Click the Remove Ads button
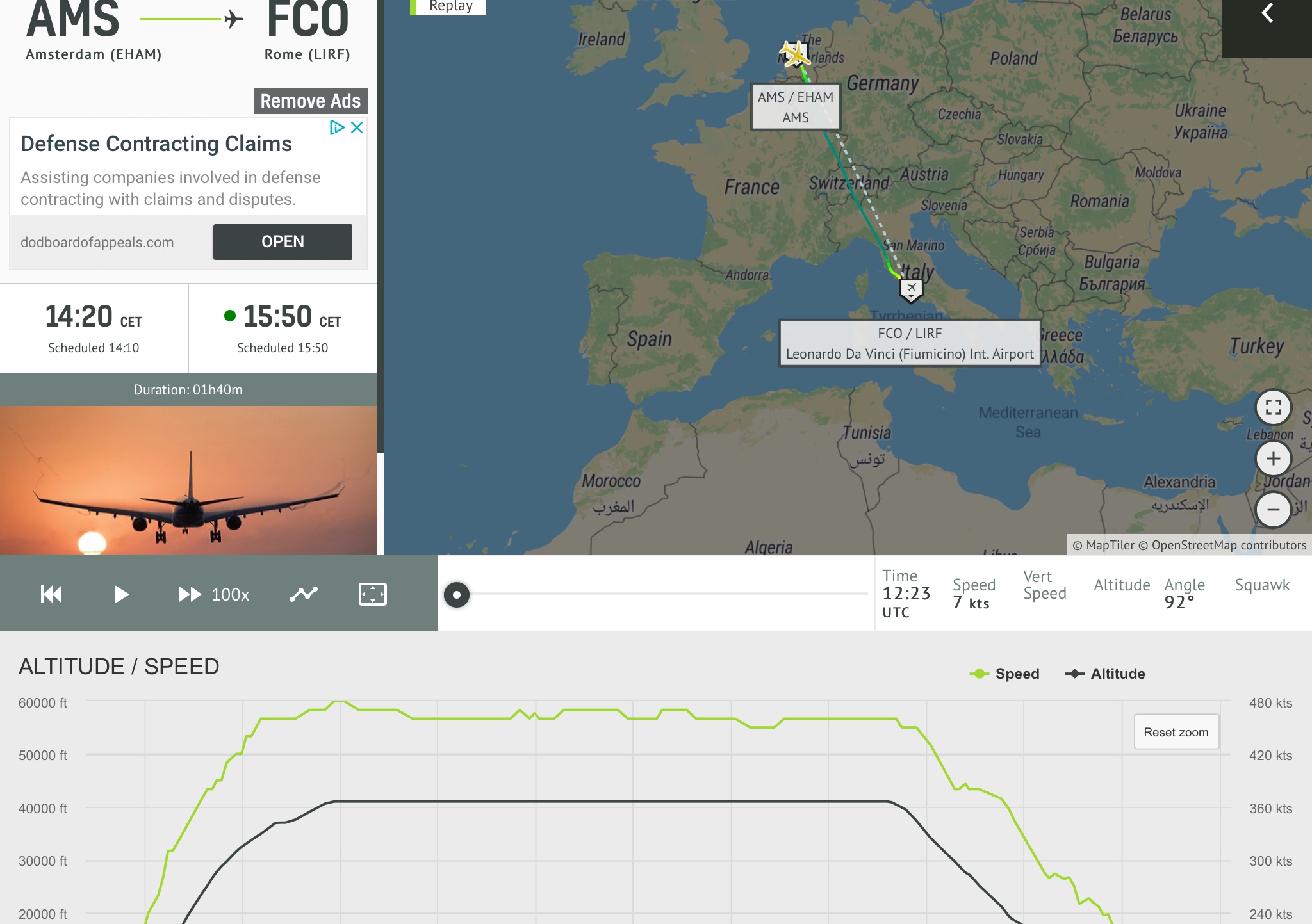 [311, 101]
